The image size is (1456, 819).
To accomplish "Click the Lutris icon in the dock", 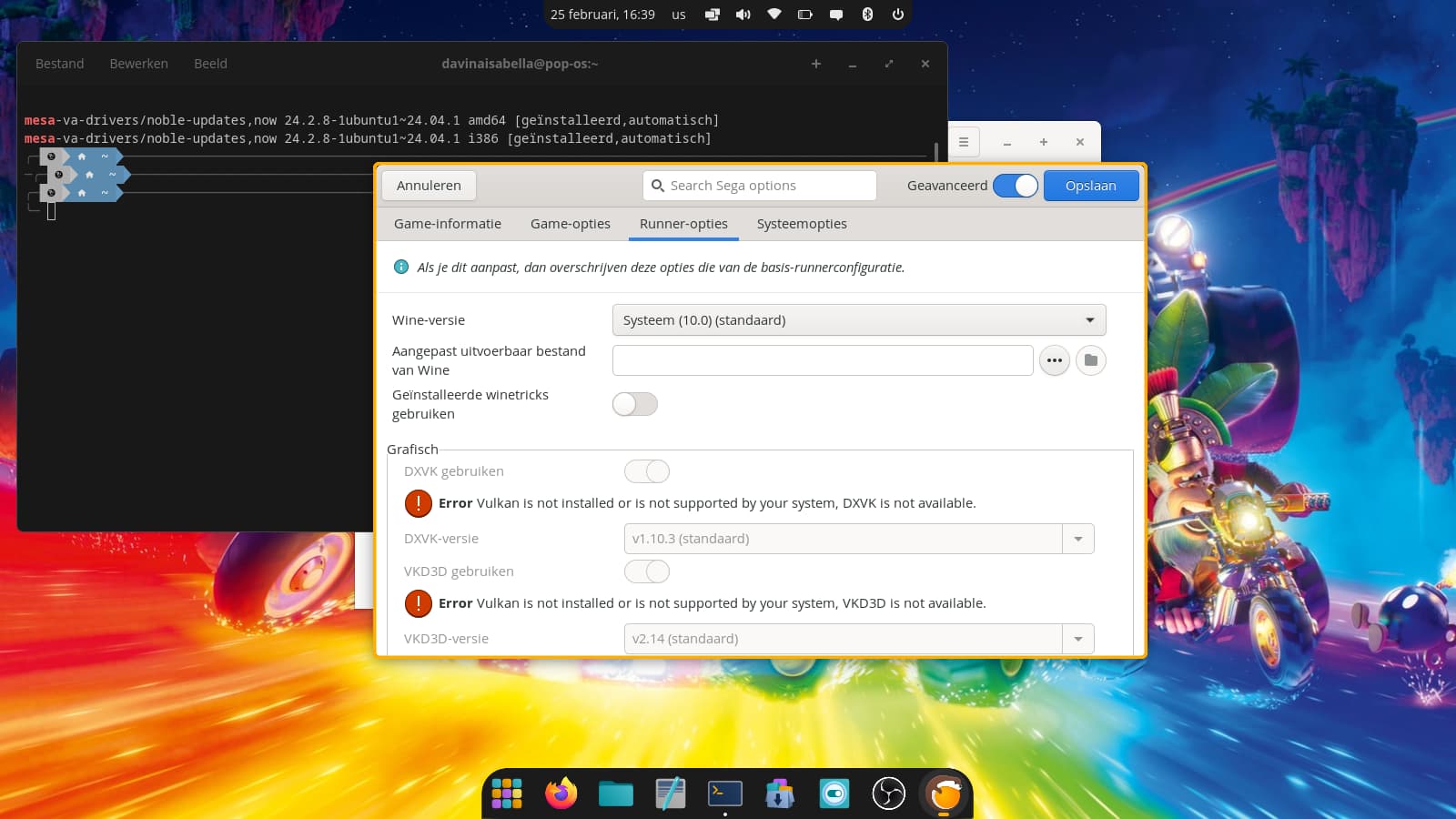I will point(945,794).
